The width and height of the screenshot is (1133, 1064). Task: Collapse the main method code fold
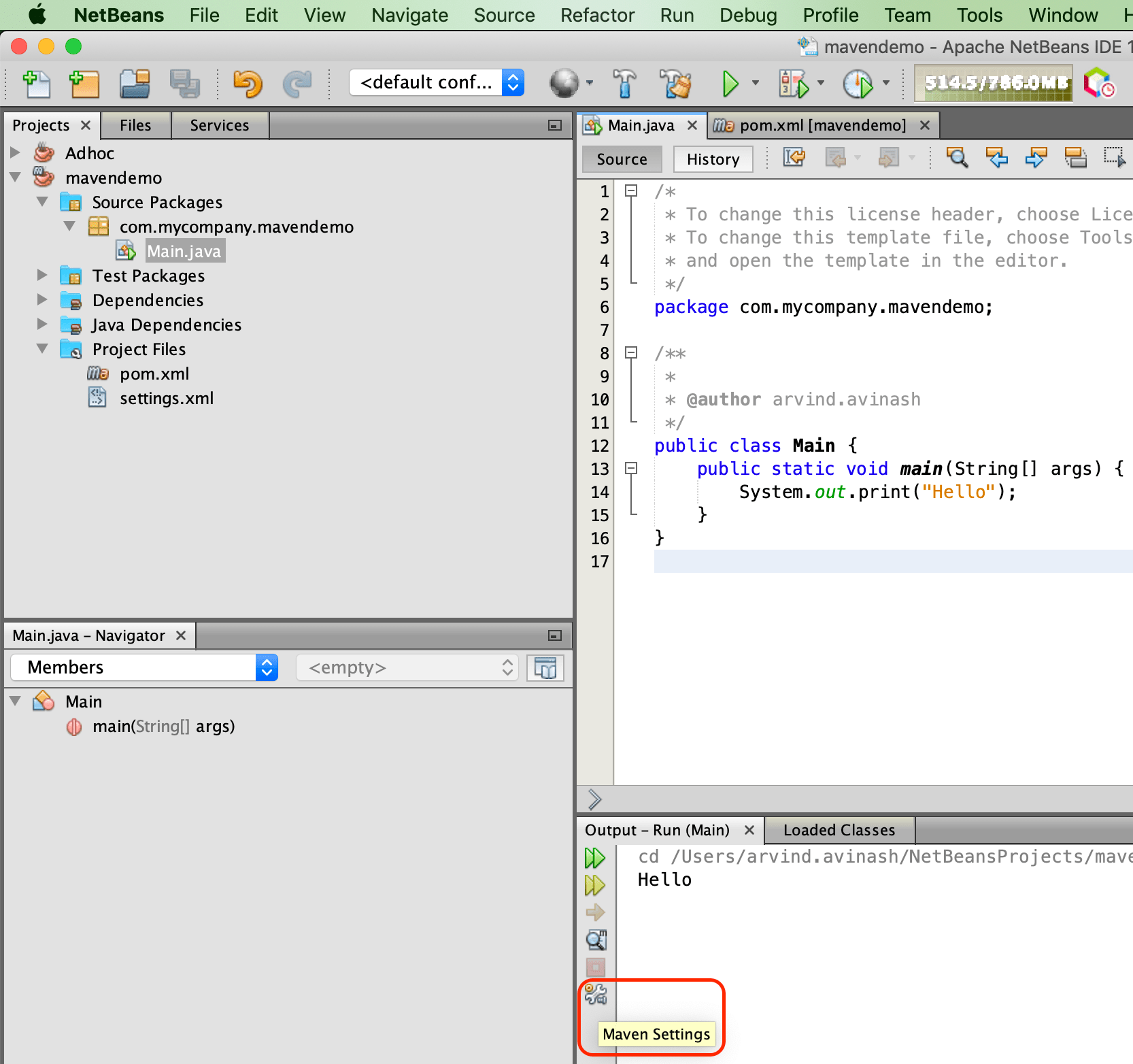pyautogui.click(x=631, y=468)
